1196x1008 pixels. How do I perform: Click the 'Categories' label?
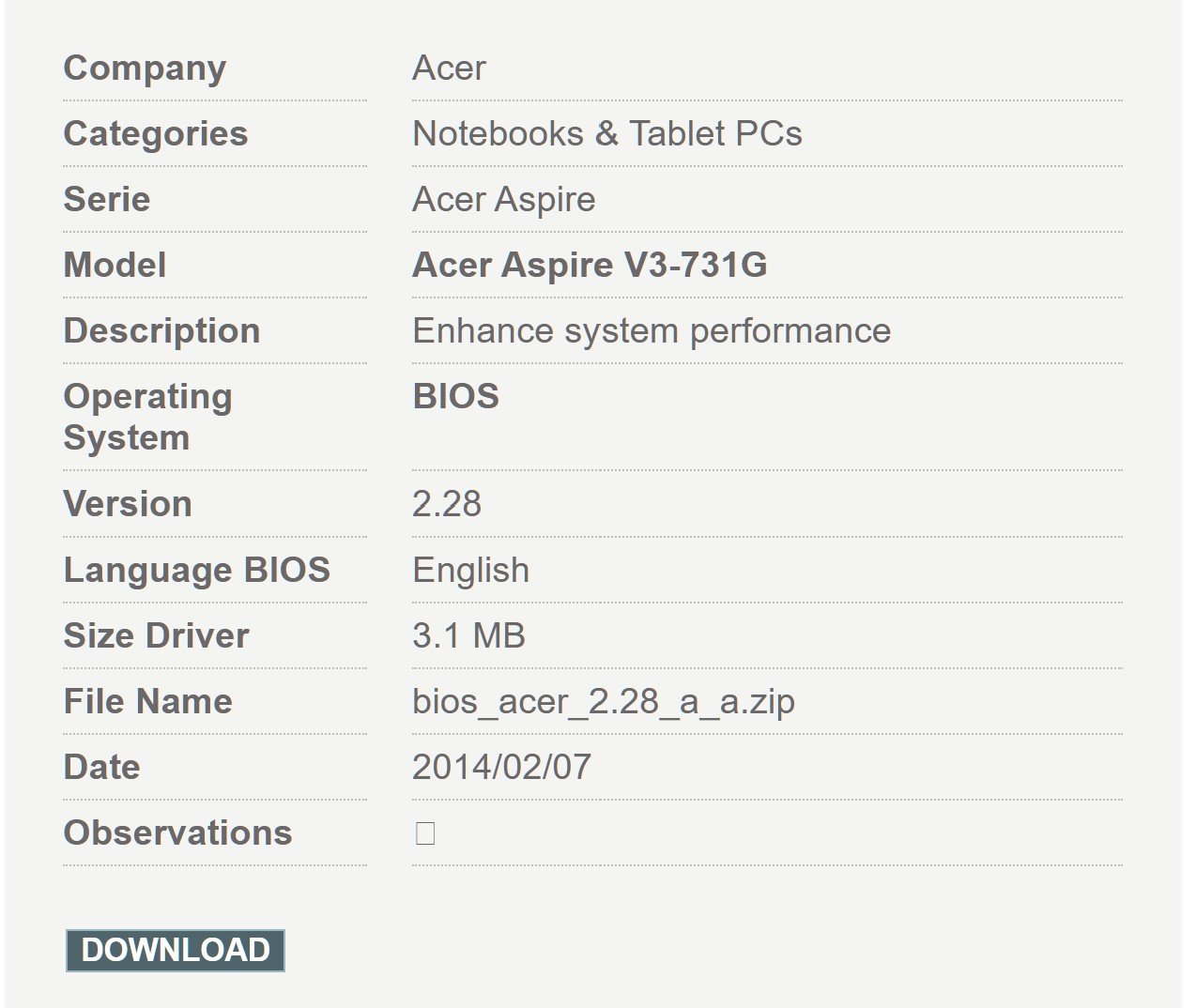coord(156,134)
